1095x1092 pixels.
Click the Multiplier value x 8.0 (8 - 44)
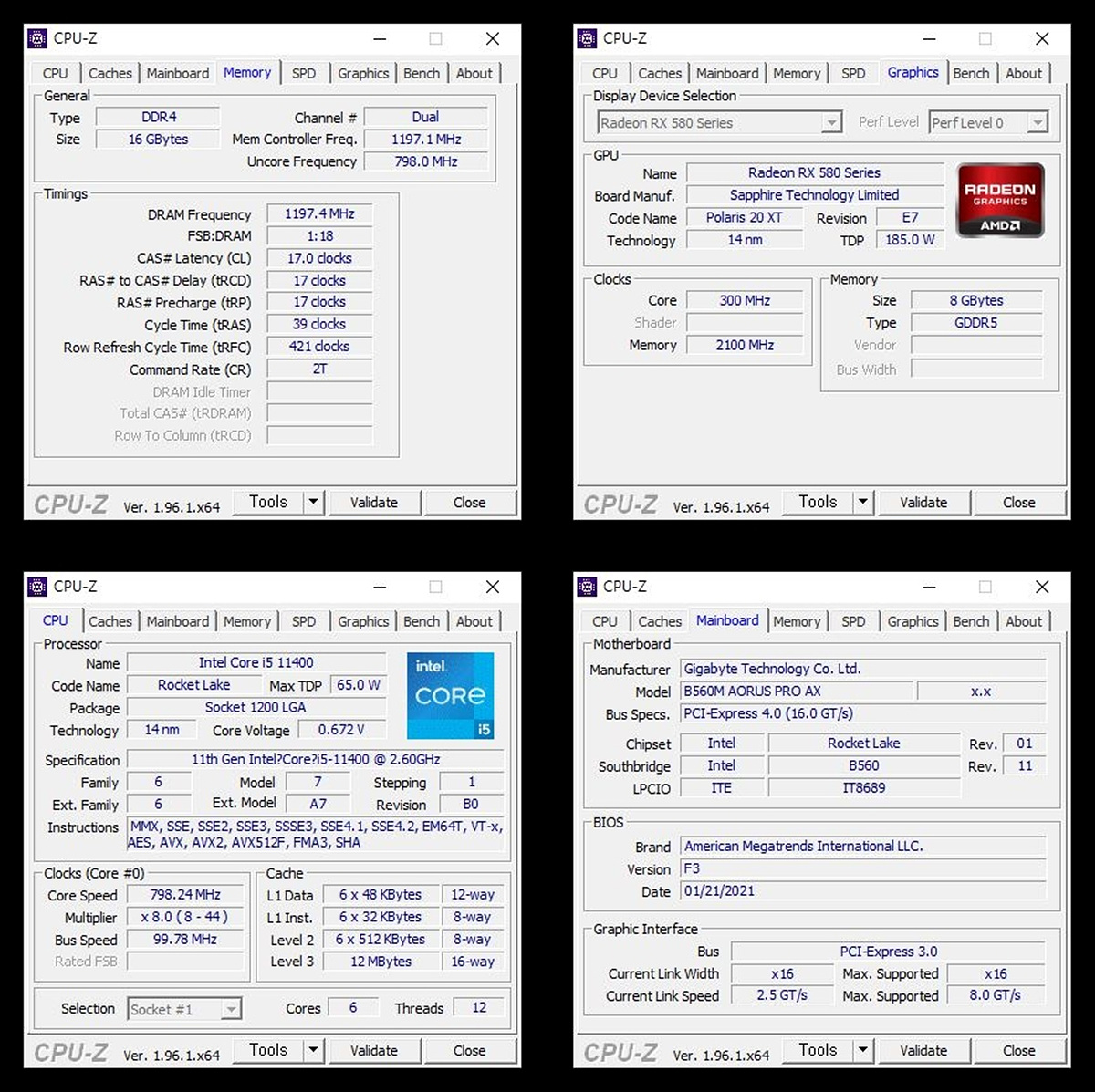pyautogui.click(x=185, y=918)
